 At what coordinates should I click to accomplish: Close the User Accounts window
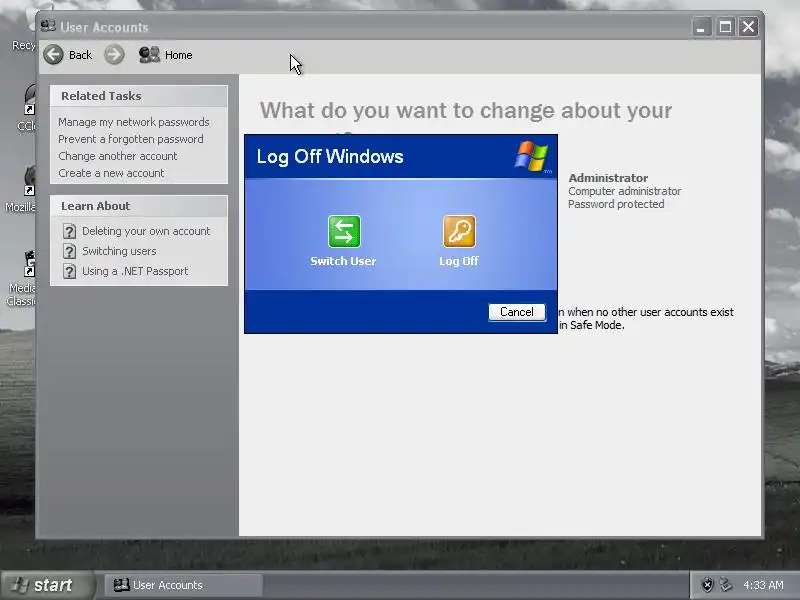pos(748,27)
